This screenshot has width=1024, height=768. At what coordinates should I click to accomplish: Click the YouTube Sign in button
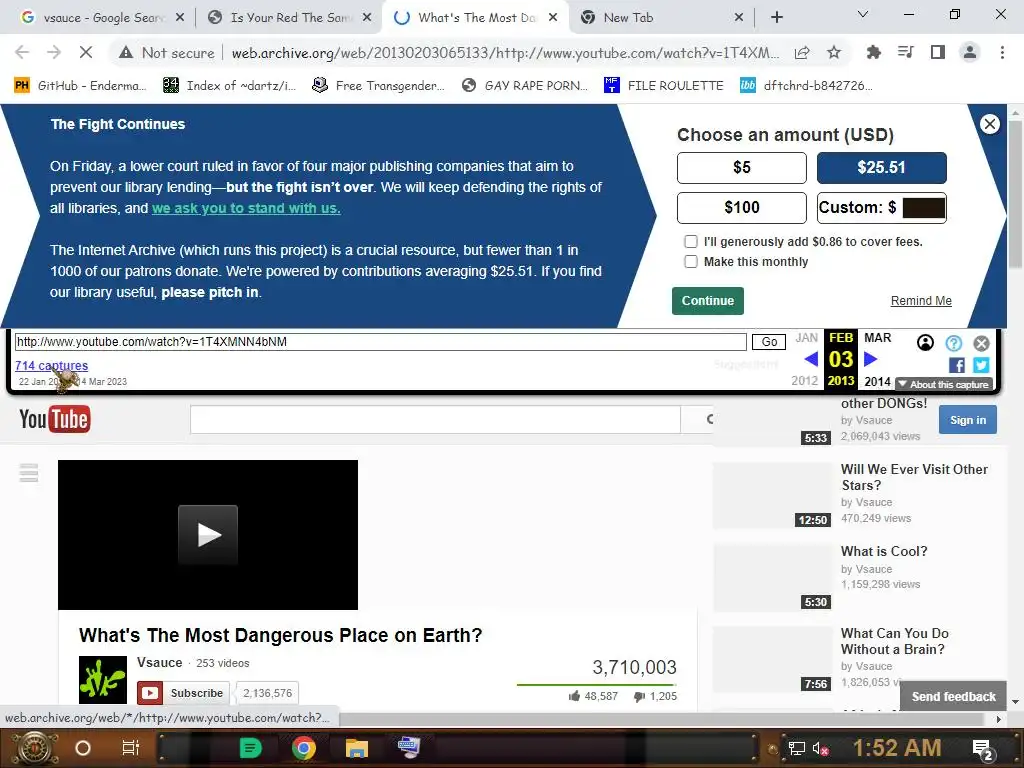967,420
